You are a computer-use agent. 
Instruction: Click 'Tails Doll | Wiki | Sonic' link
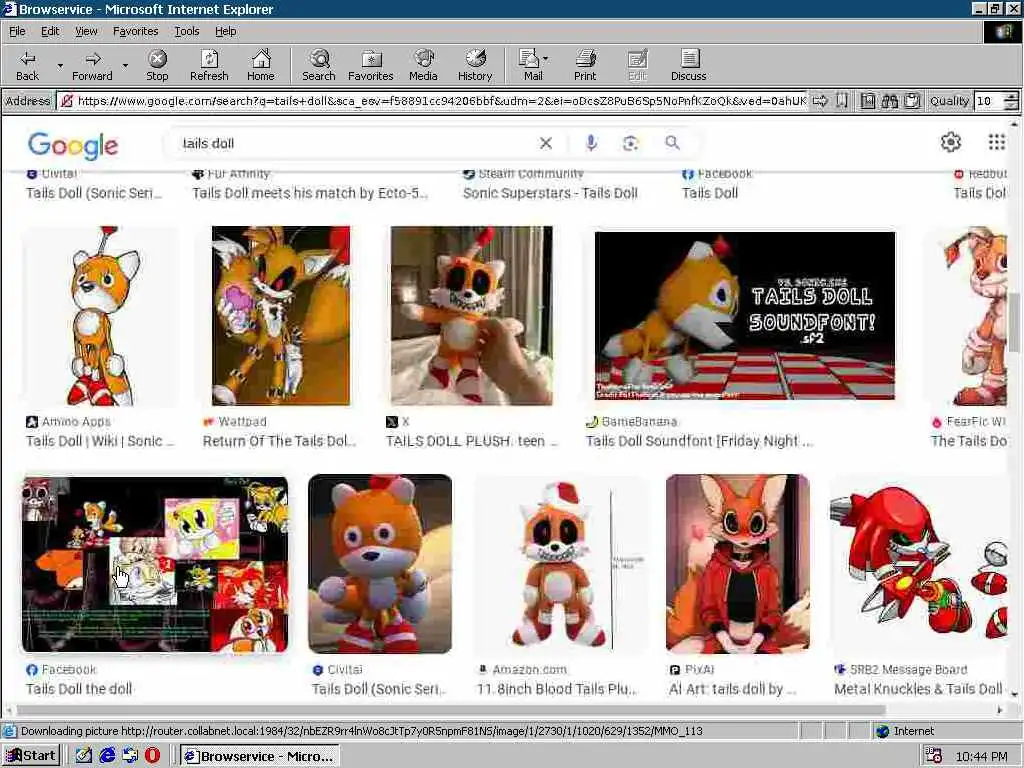[x=100, y=441]
